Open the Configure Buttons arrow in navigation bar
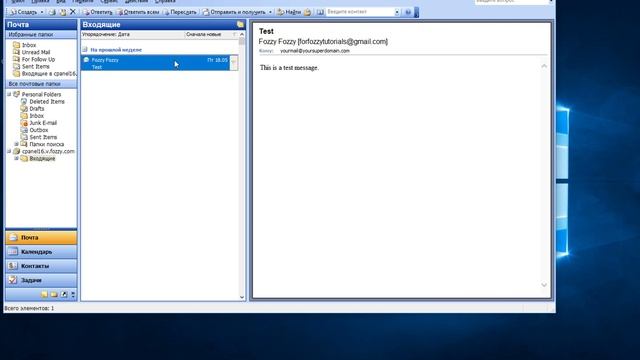The height and width of the screenshot is (360, 640). tap(73, 294)
